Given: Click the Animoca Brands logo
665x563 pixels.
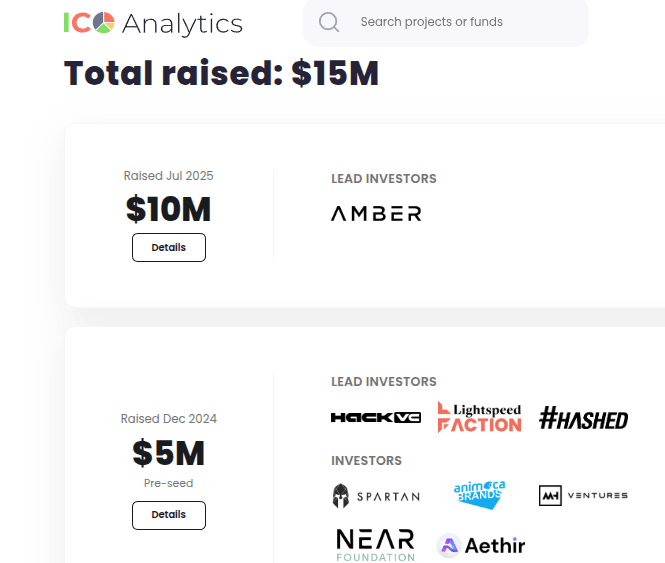Looking at the screenshot, I should pos(480,495).
